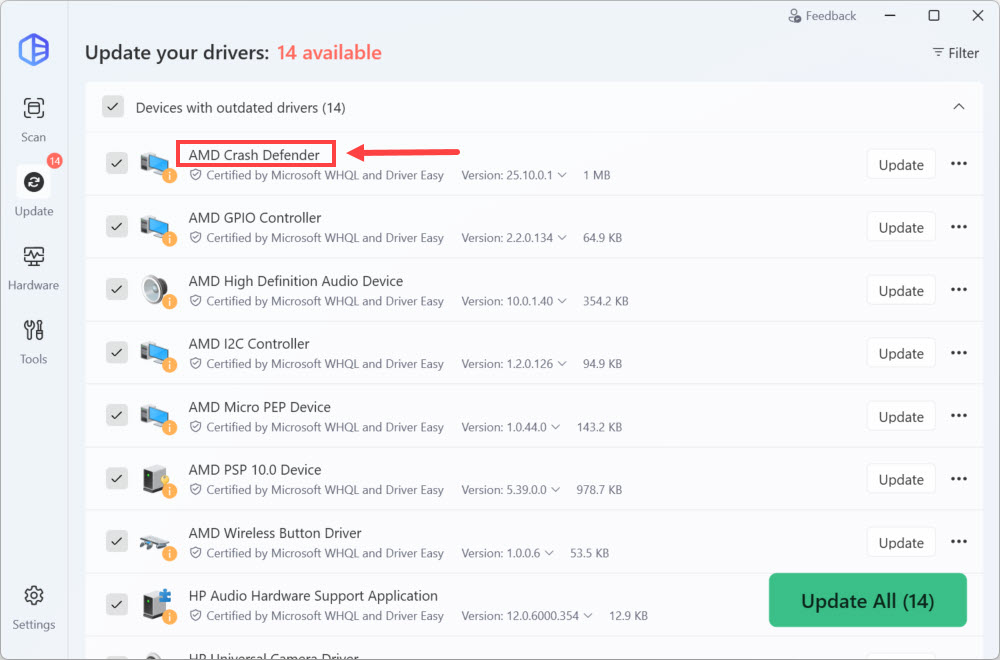Image resolution: width=1000 pixels, height=660 pixels.
Task: Select the HP Audio Hardware Support Application entry
Action: [313, 596]
